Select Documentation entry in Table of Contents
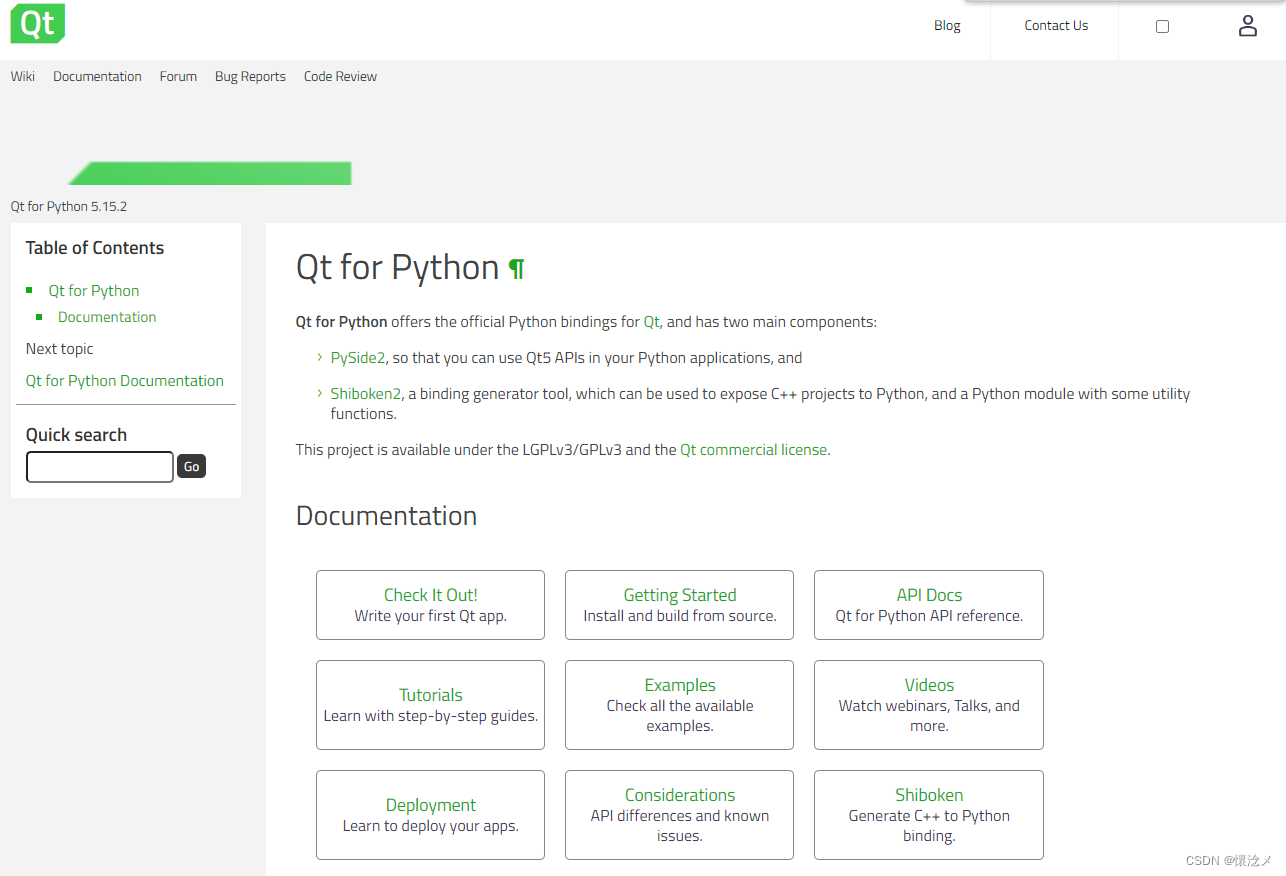The width and height of the screenshot is (1286, 876). [107, 317]
